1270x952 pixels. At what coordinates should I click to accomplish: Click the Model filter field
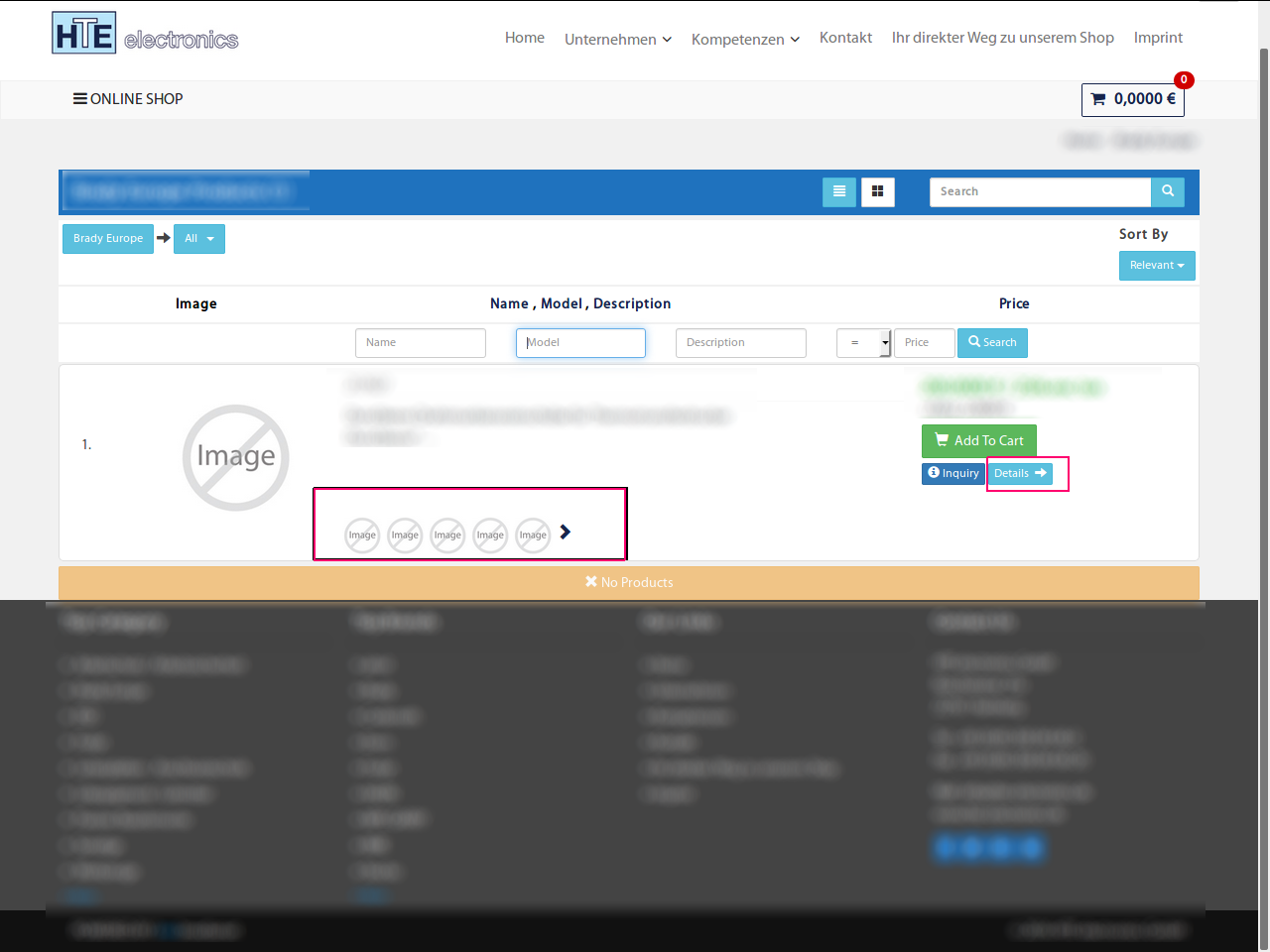coord(580,343)
